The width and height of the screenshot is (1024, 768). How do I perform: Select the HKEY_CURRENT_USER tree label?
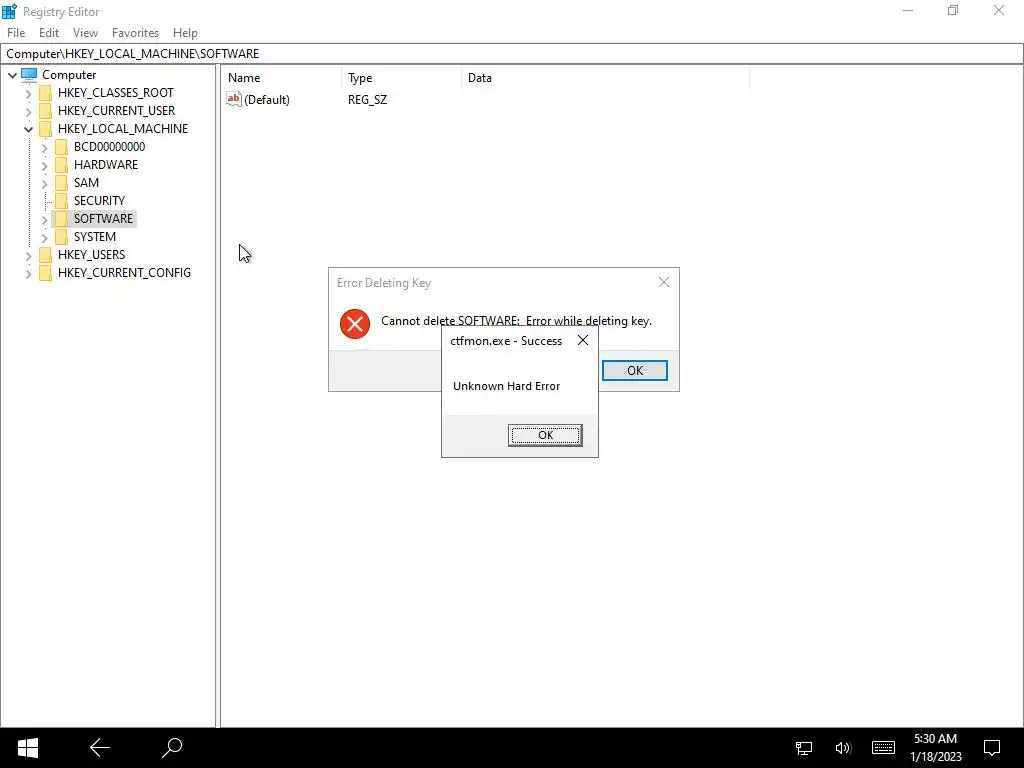point(116,110)
